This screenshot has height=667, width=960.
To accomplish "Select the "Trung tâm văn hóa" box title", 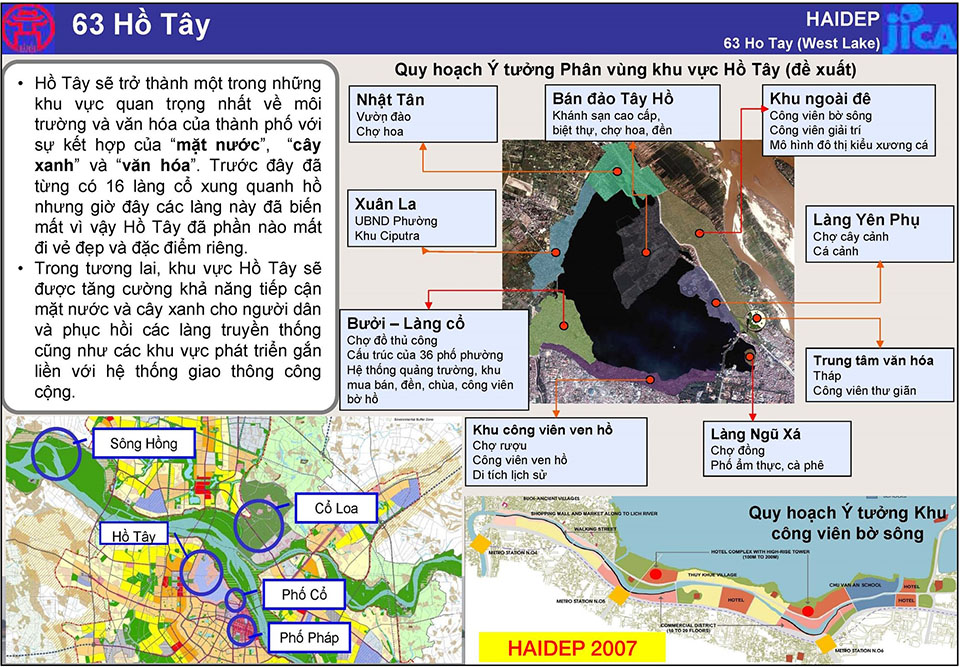I will (x=874, y=360).
